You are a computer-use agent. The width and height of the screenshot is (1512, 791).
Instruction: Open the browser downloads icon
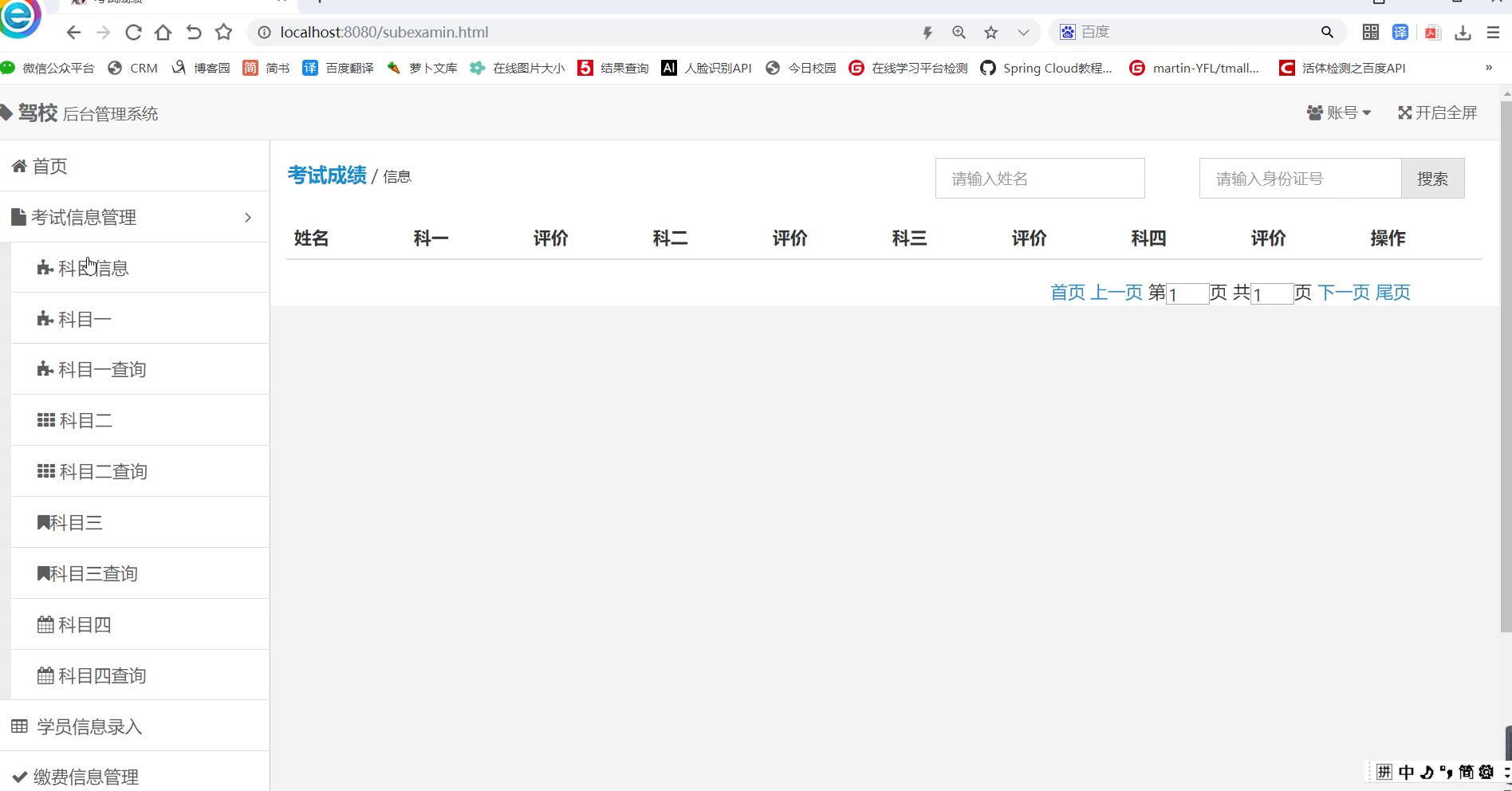pos(1463,33)
